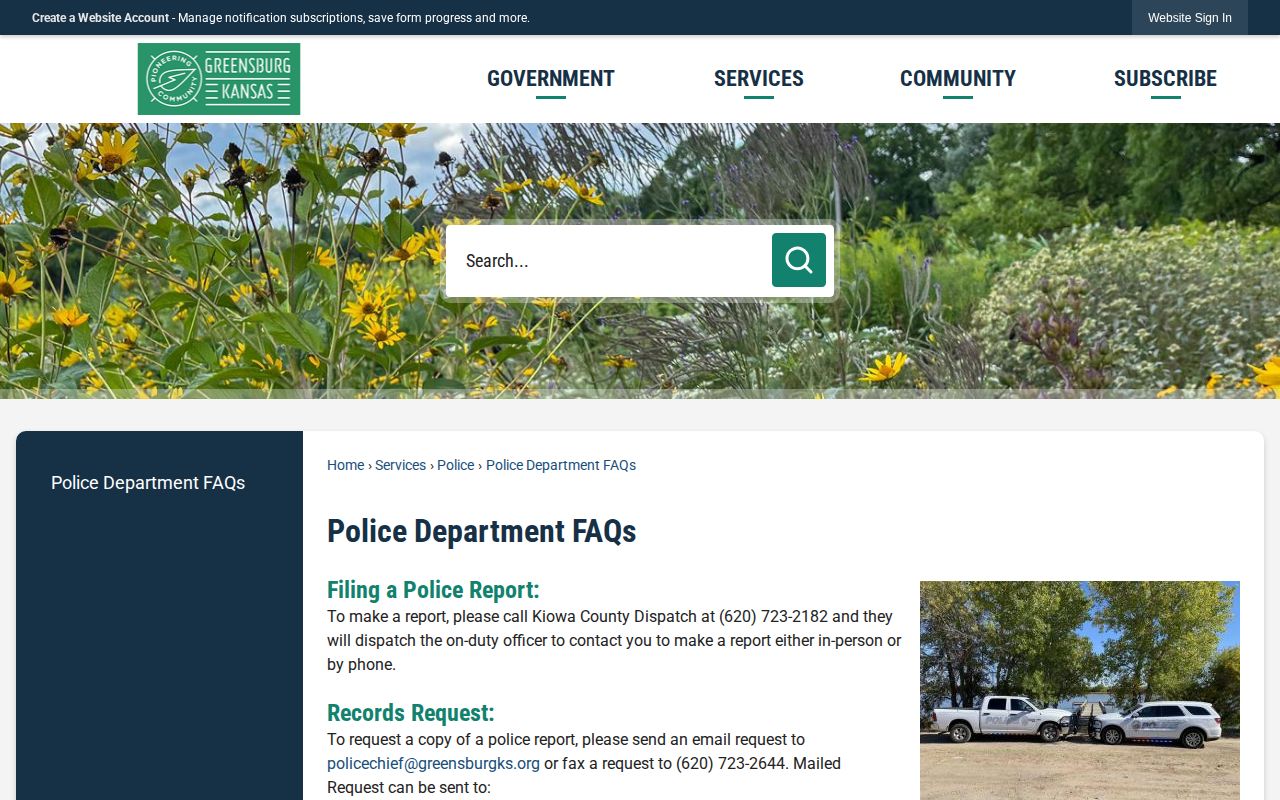The height and width of the screenshot is (800, 1280).
Task: Click the Website Sign In button
Action: pyautogui.click(x=1190, y=18)
